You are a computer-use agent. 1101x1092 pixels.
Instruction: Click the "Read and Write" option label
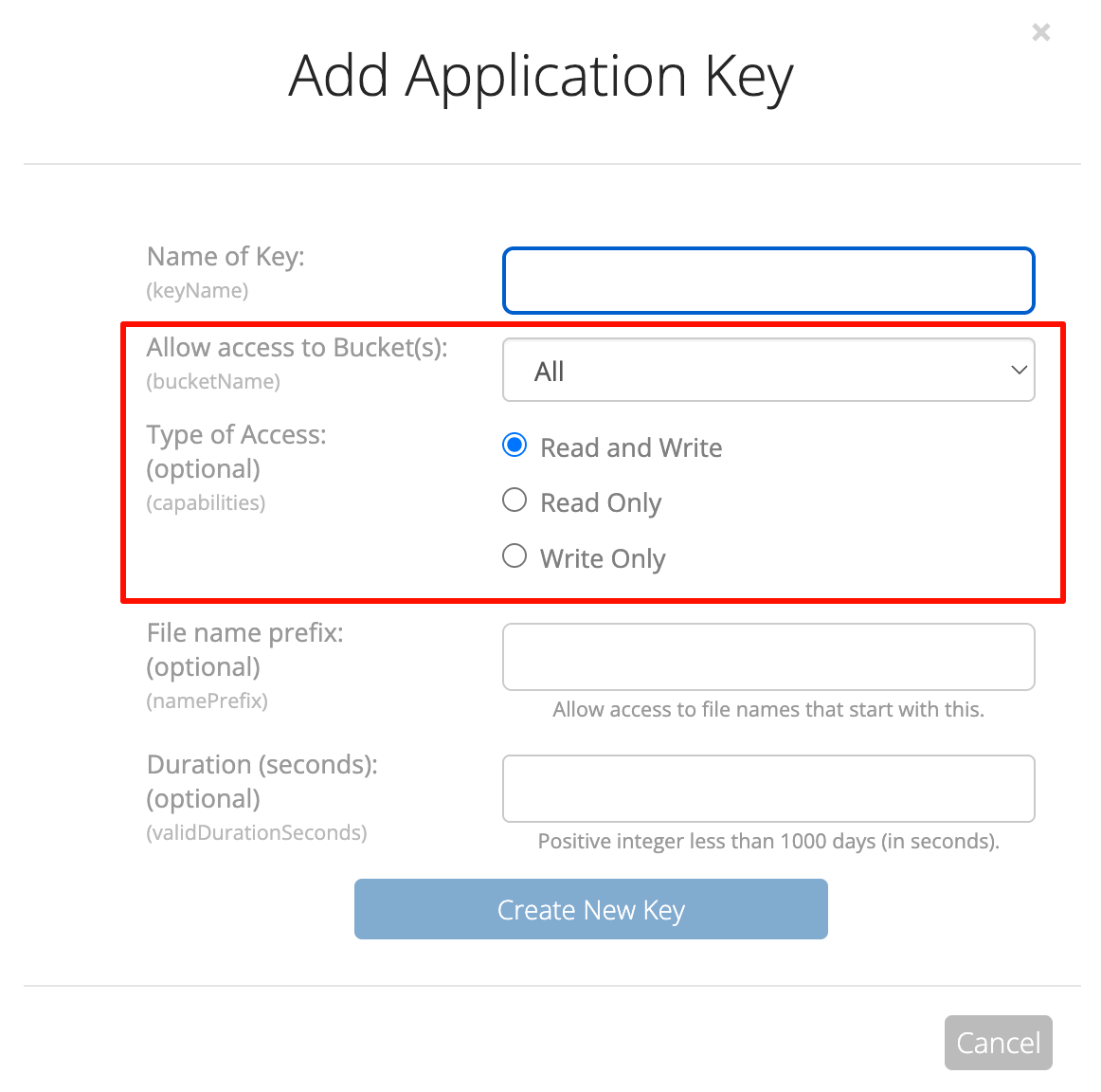(x=631, y=447)
